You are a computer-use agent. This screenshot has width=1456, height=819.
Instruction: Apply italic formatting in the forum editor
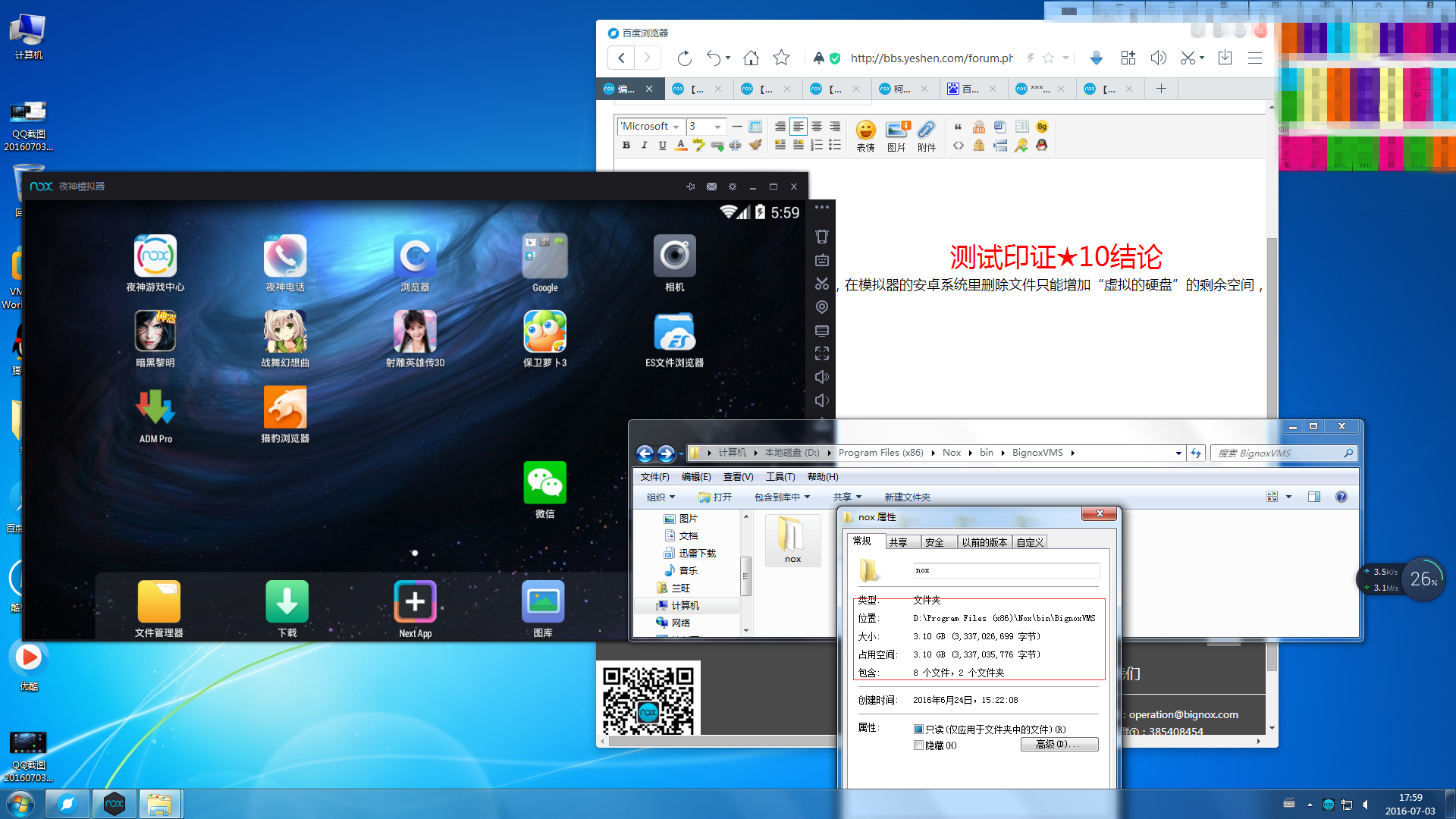click(x=645, y=145)
